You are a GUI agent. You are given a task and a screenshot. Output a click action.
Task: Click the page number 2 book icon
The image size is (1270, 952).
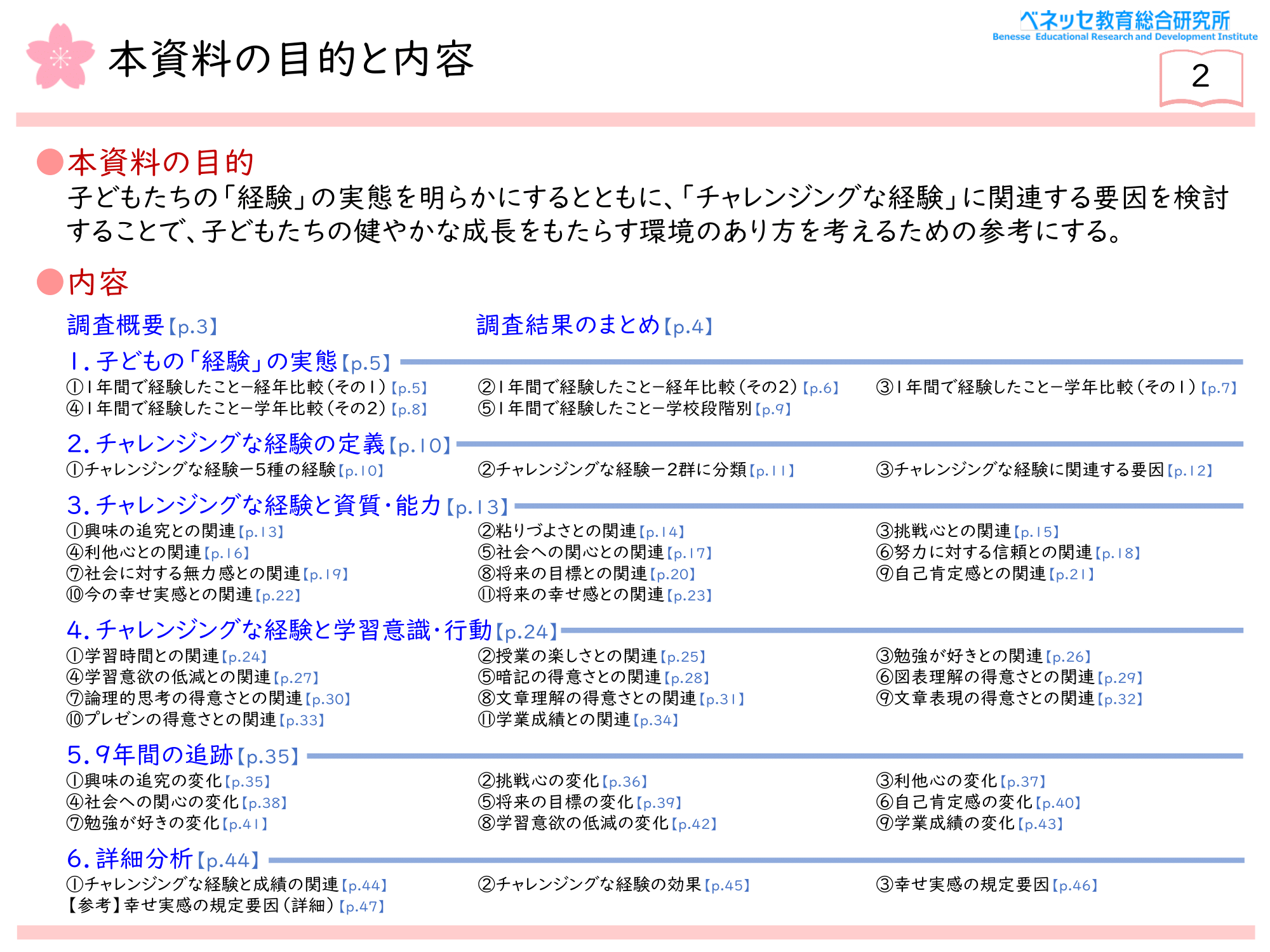tap(1200, 77)
